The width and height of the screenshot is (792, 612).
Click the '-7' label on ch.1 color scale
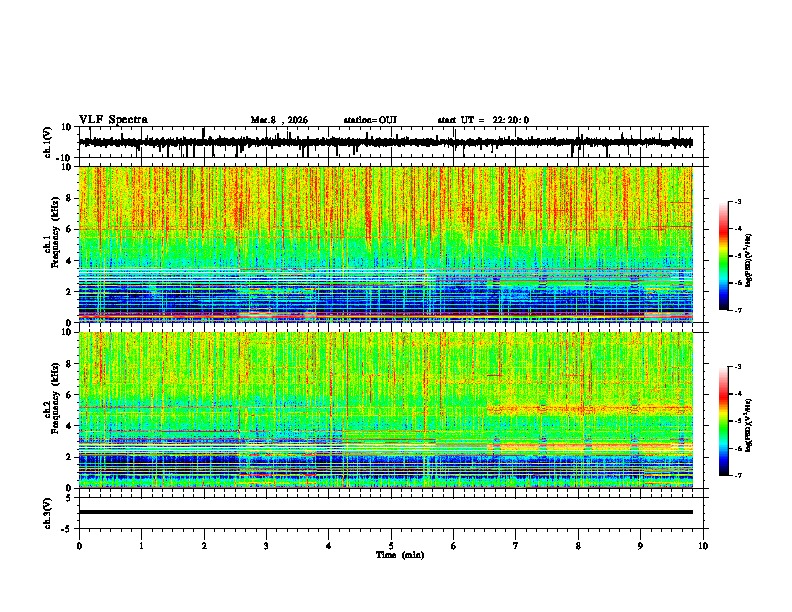(x=737, y=310)
